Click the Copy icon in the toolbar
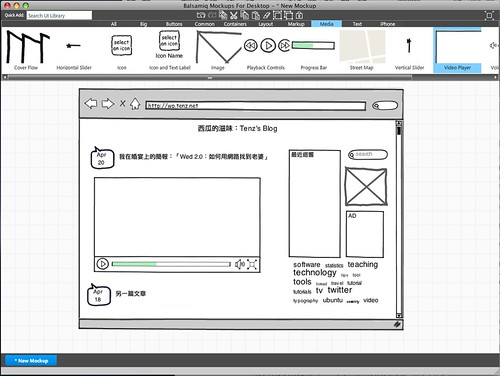This screenshot has width=500, height=376. click(245, 15)
